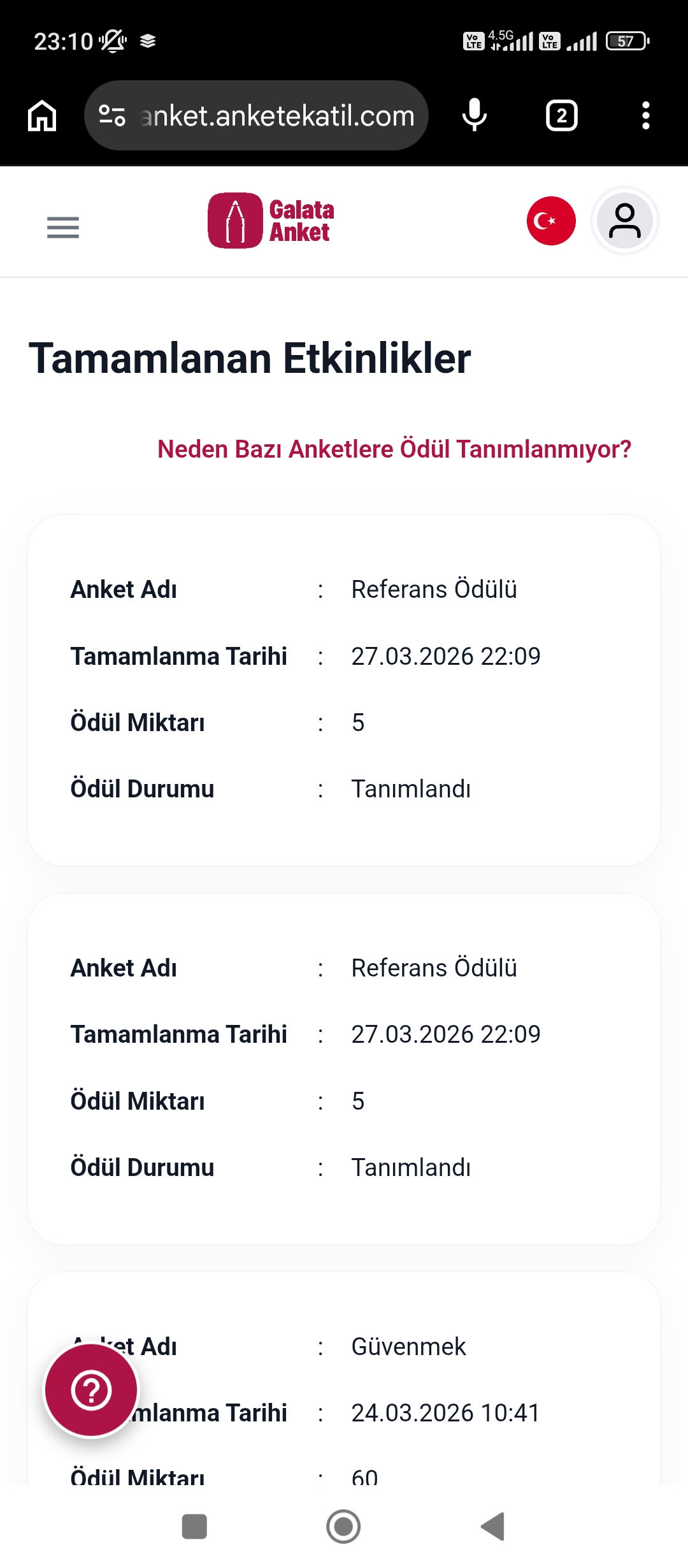This screenshot has height=1568, width=688.
Task: Tap first card's Tanımlandı reward status
Action: (x=411, y=788)
